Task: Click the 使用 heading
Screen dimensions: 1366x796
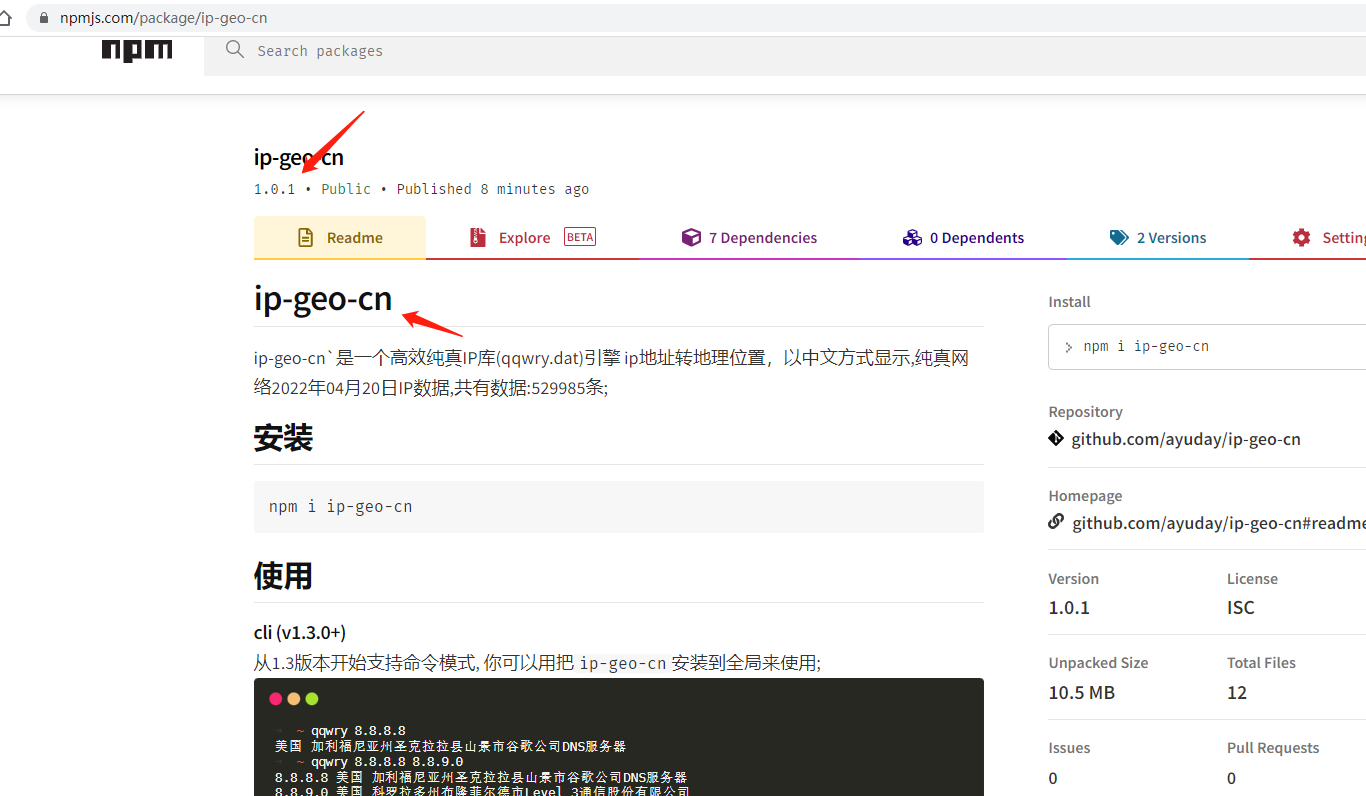Action: (283, 576)
